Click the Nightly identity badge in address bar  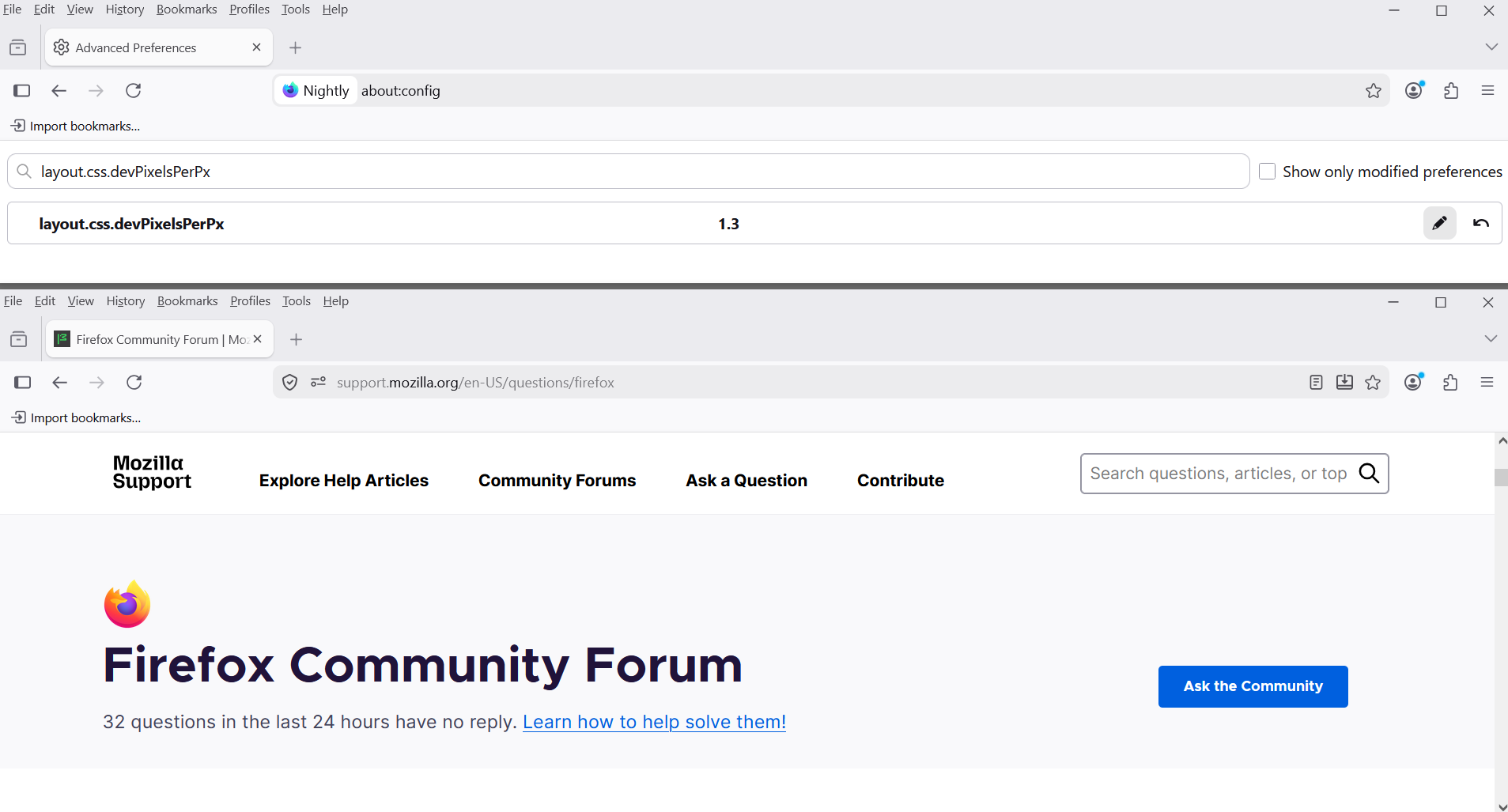point(316,91)
